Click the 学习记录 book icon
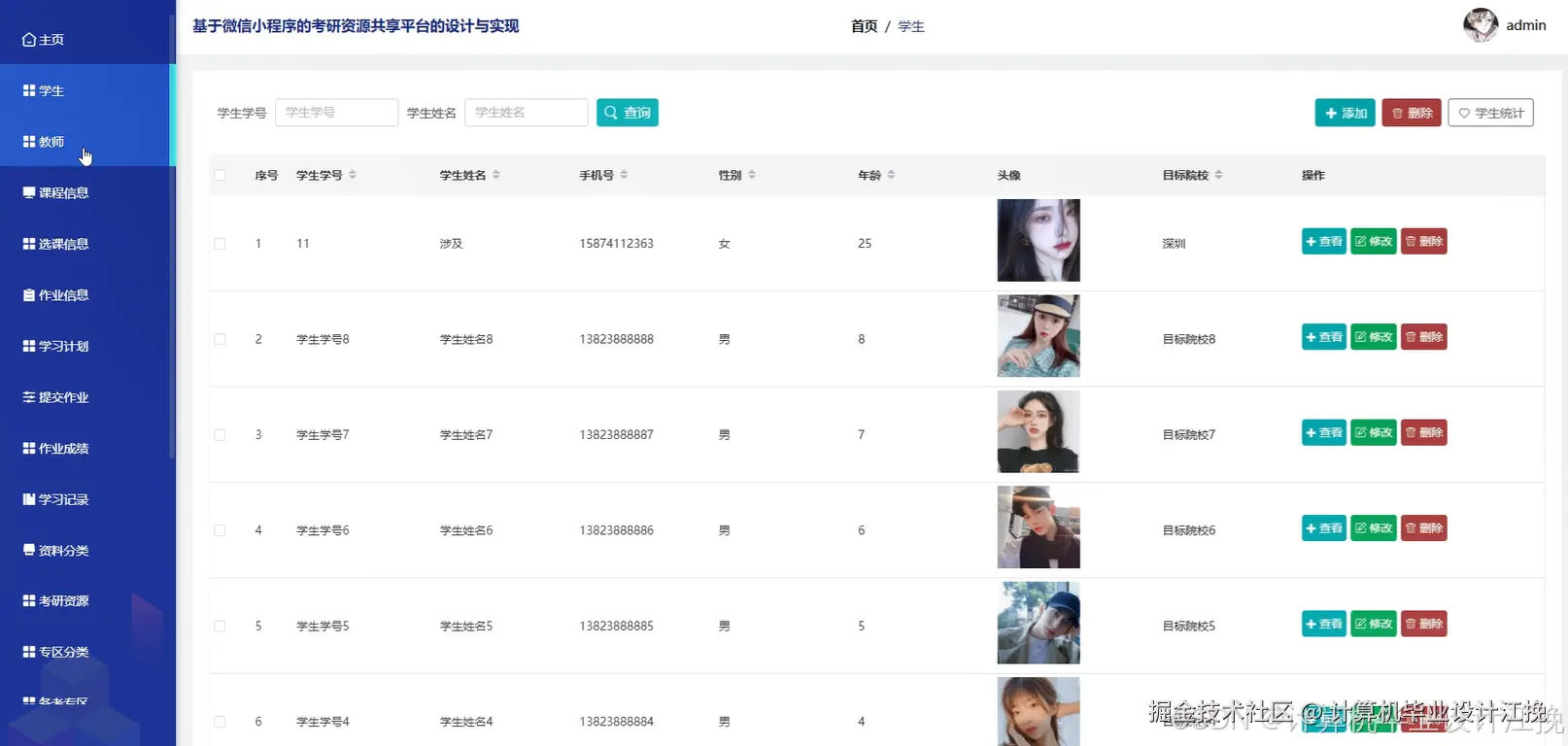 (x=29, y=499)
